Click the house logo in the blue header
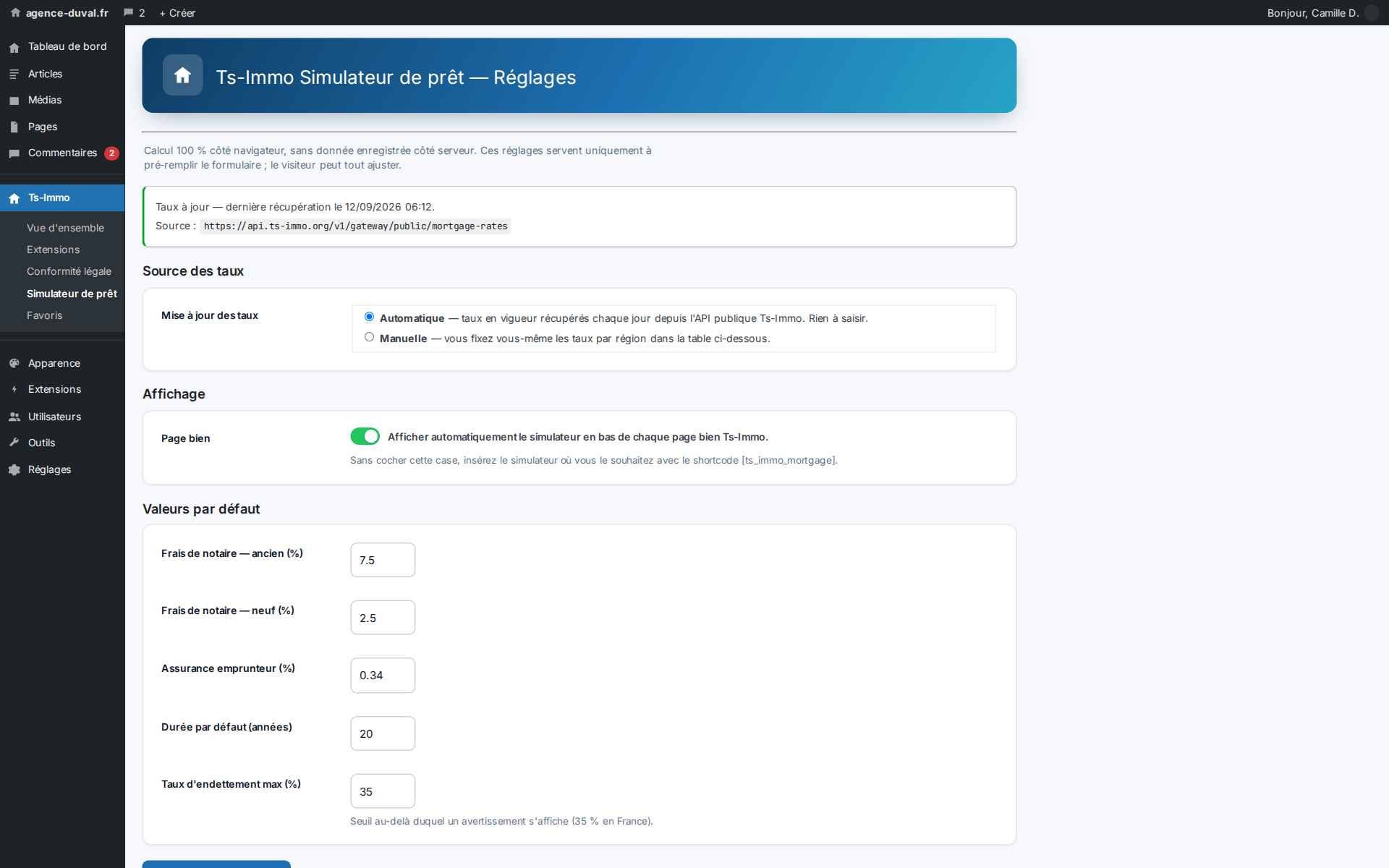The width and height of the screenshot is (1389, 868). pos(182,75)
